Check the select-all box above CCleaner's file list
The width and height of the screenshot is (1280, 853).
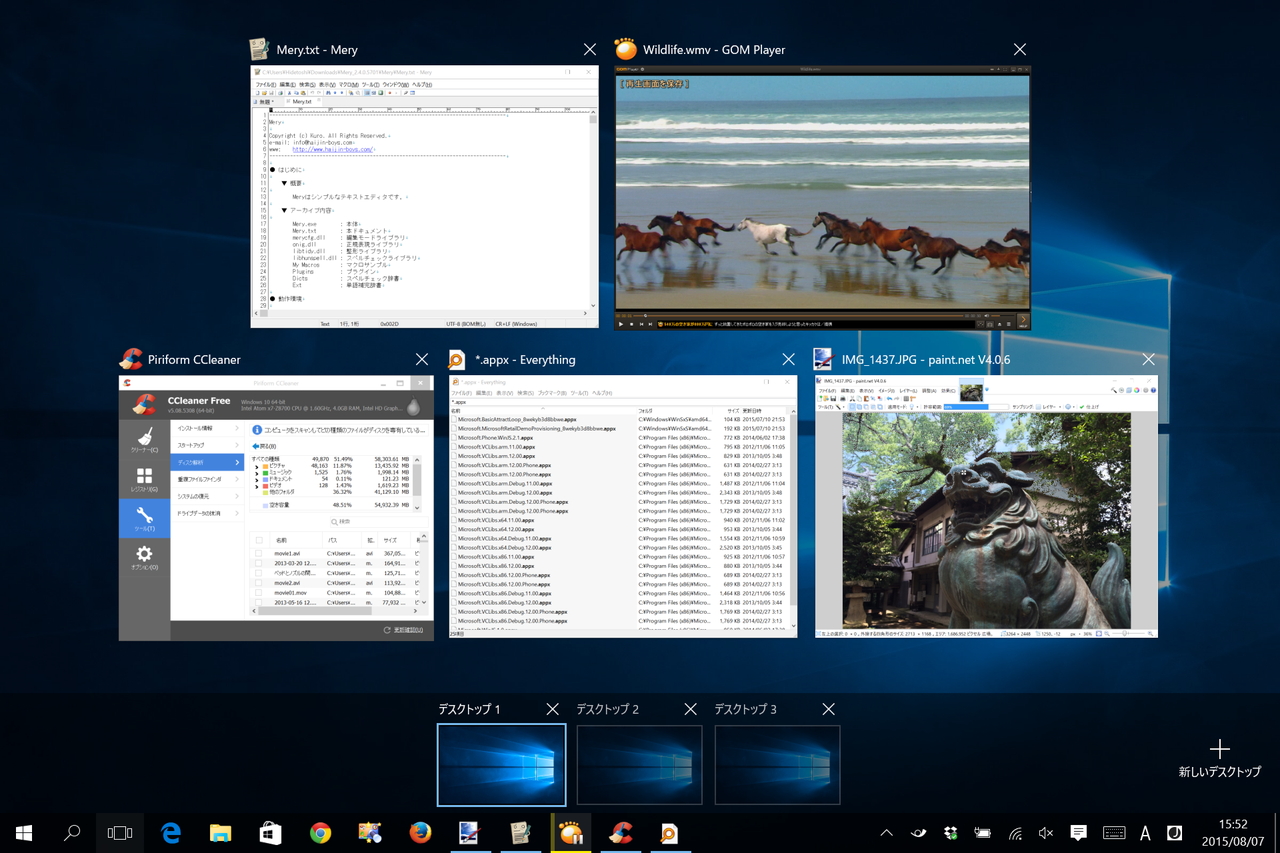pos(260,540)
